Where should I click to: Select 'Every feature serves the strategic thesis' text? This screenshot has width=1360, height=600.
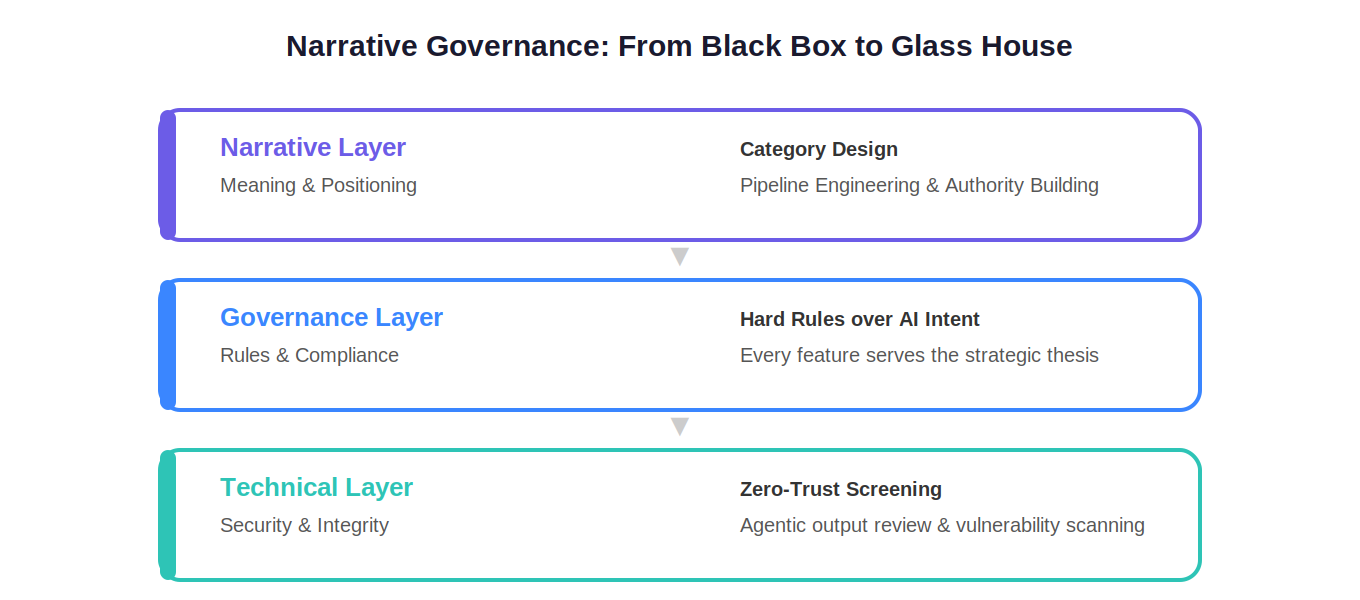click(x=919, y=355)
